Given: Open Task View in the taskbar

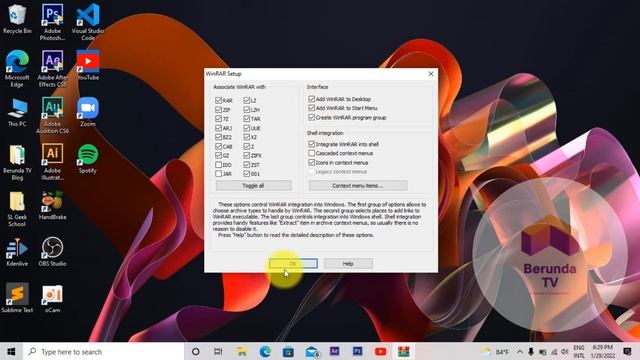Looking at the screenshot, I should (218, 351).
